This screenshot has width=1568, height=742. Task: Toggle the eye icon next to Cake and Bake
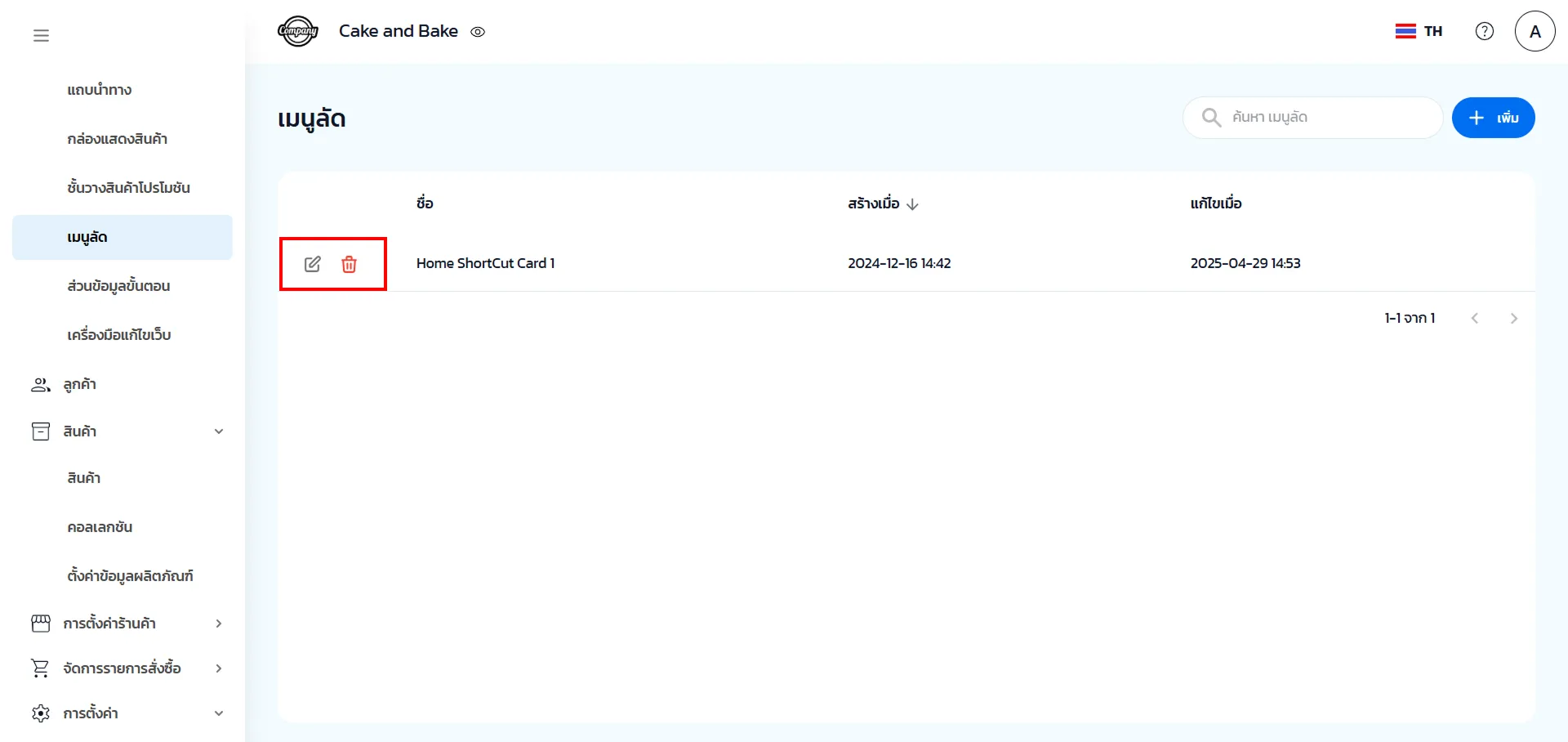click(478, 32)
